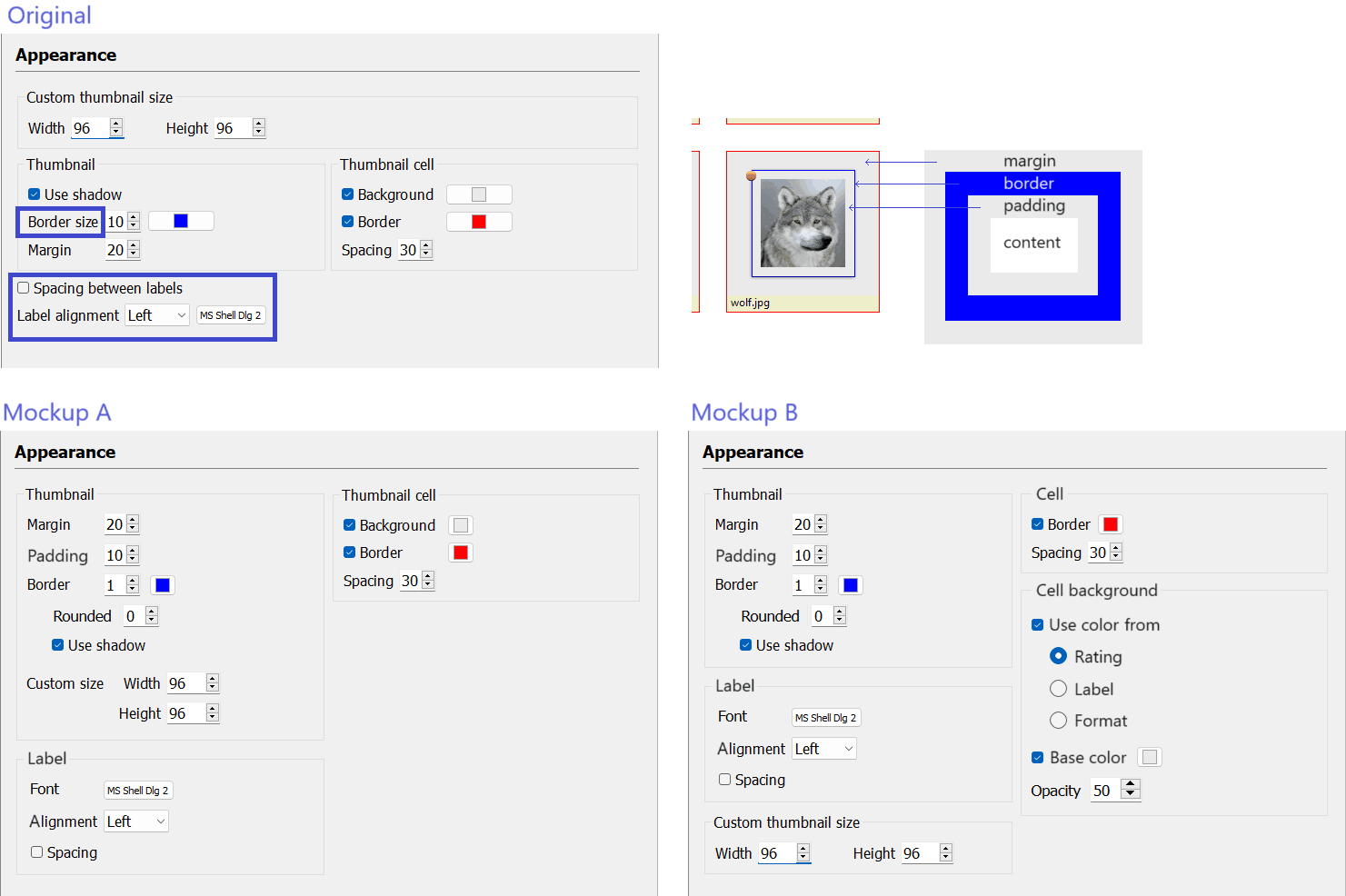
Task: Pick grey Background swatch in Mockup A
Action: click(x=461, y=525)
